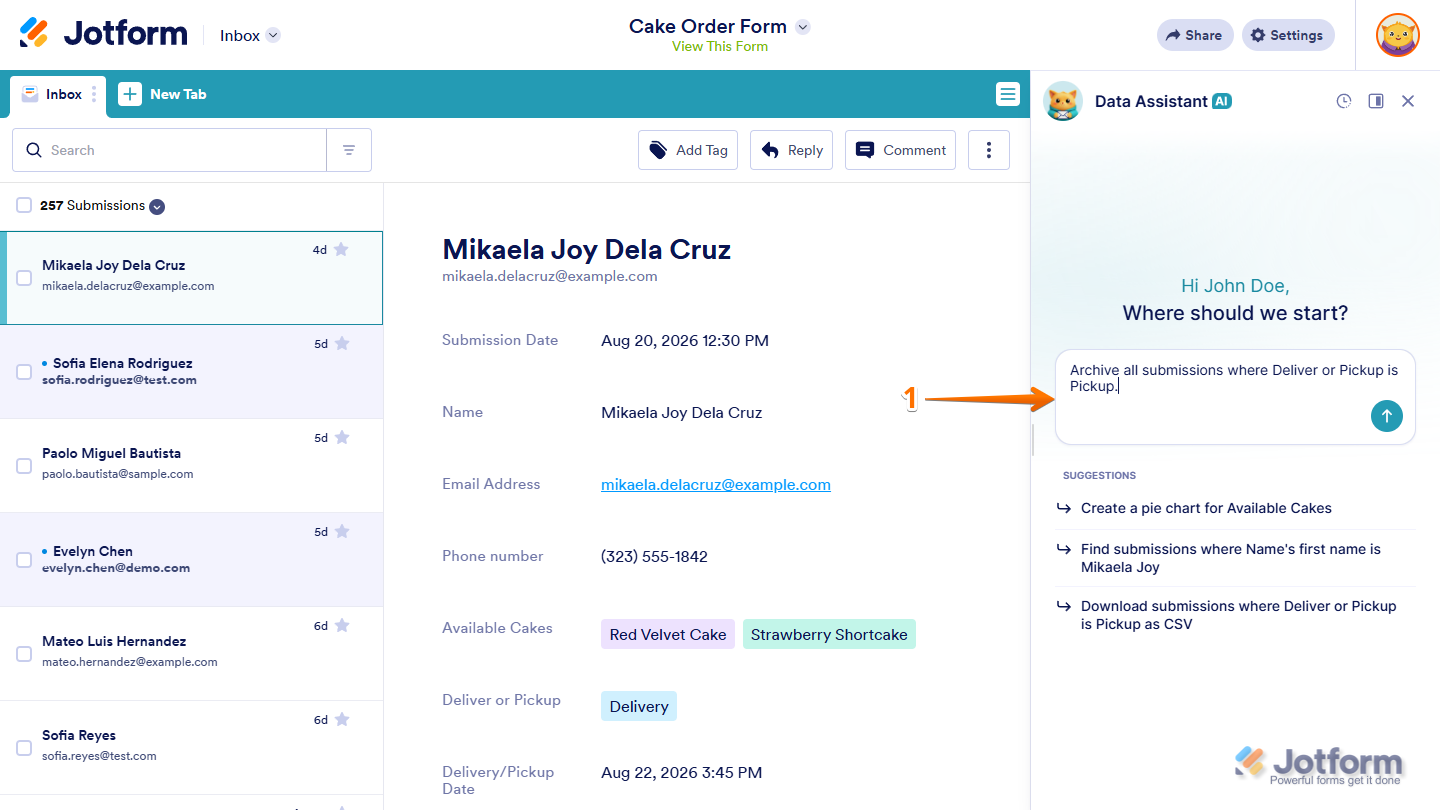
Task: Add a Comment to submission
Action: tap(900, 150)
